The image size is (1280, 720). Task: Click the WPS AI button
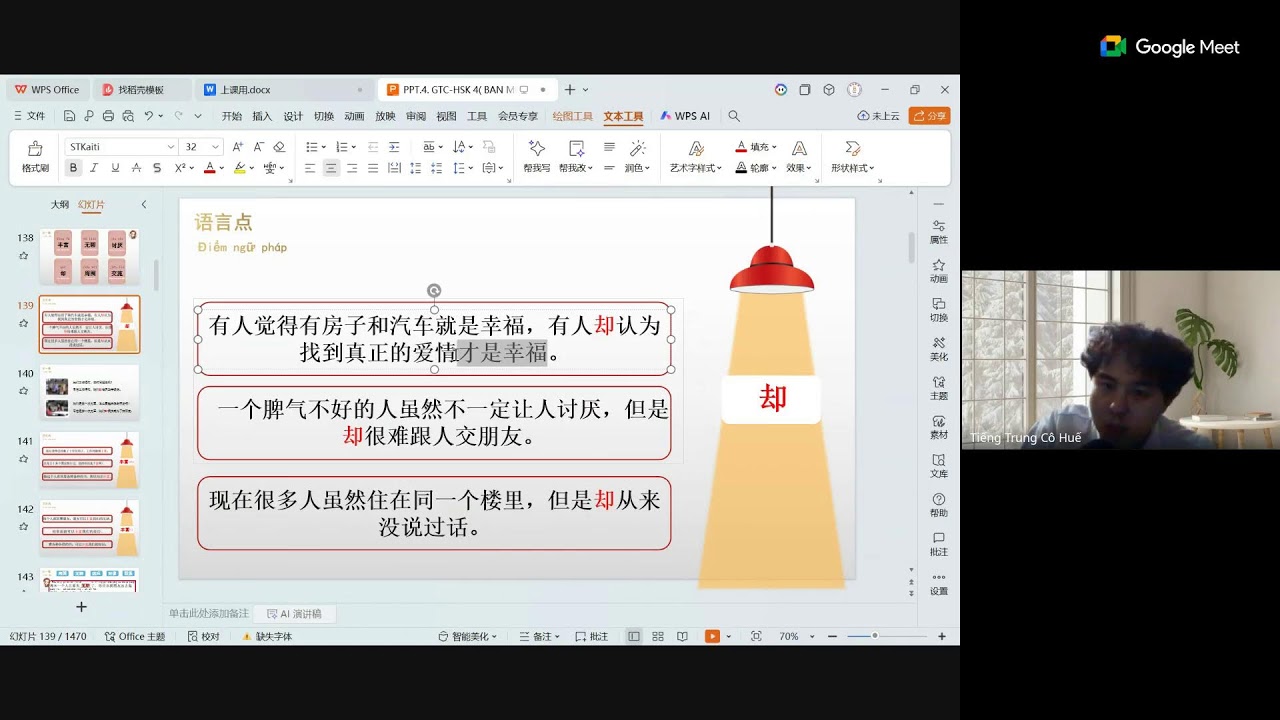[x=685, y=116]
